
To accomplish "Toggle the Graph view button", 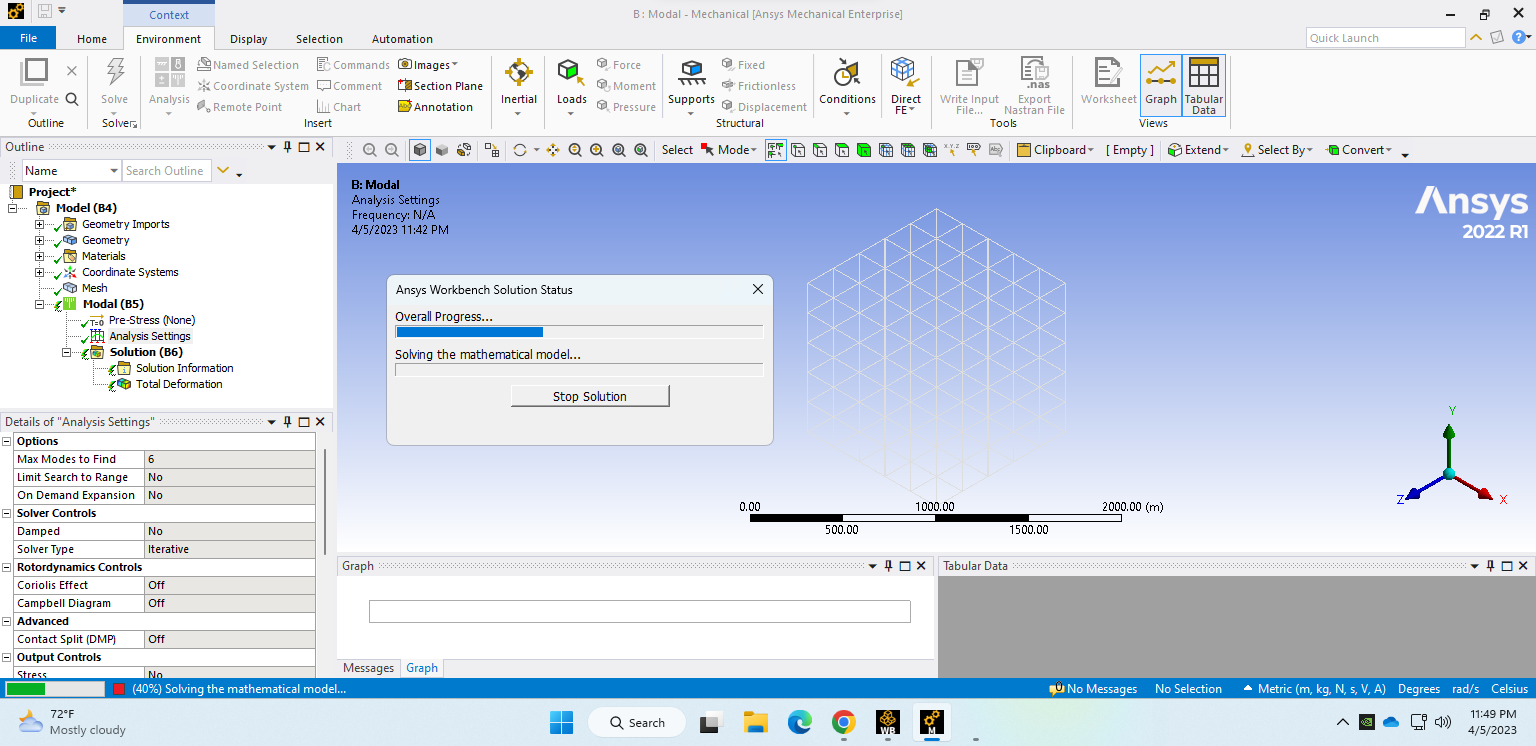I will coord(1160,85).
